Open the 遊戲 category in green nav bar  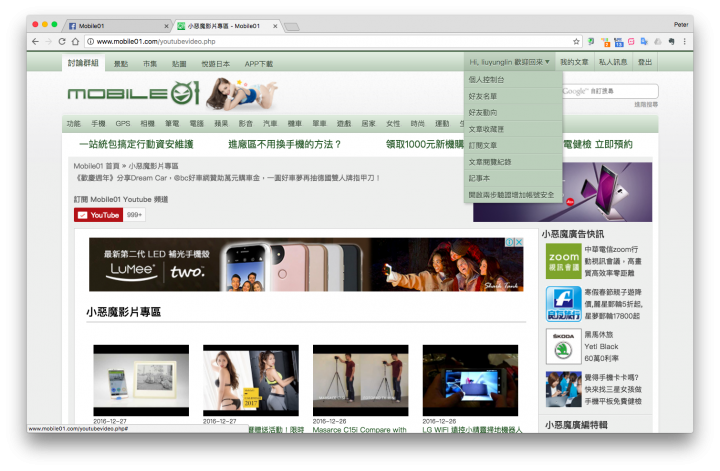click(x=343, y=123)
